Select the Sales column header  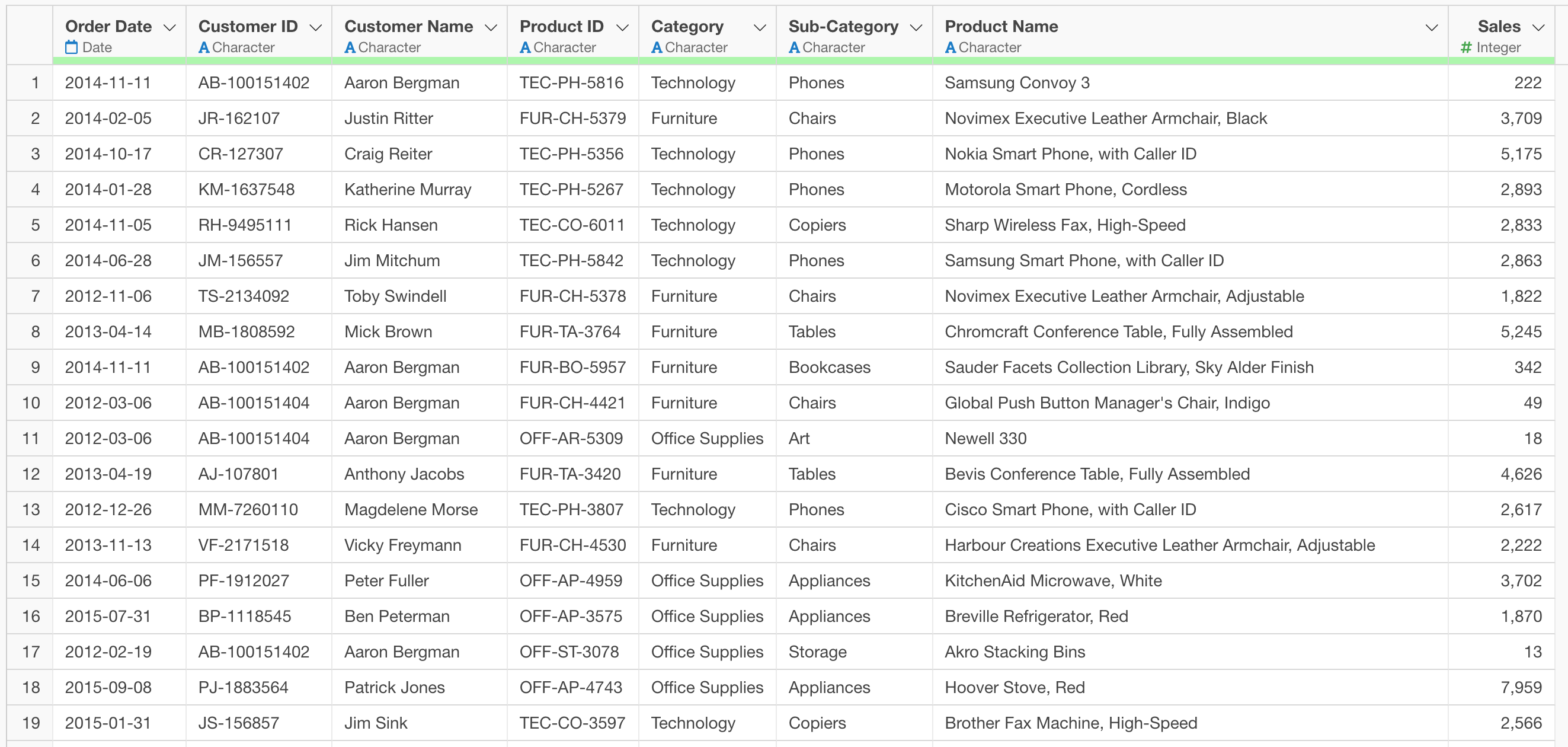point(1499,26)
